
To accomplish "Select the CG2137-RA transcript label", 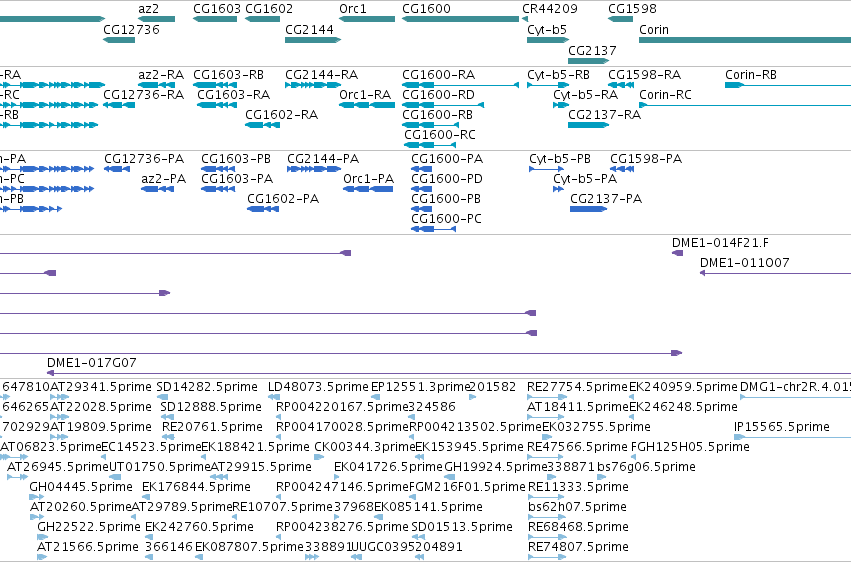I will click(605, 115).
